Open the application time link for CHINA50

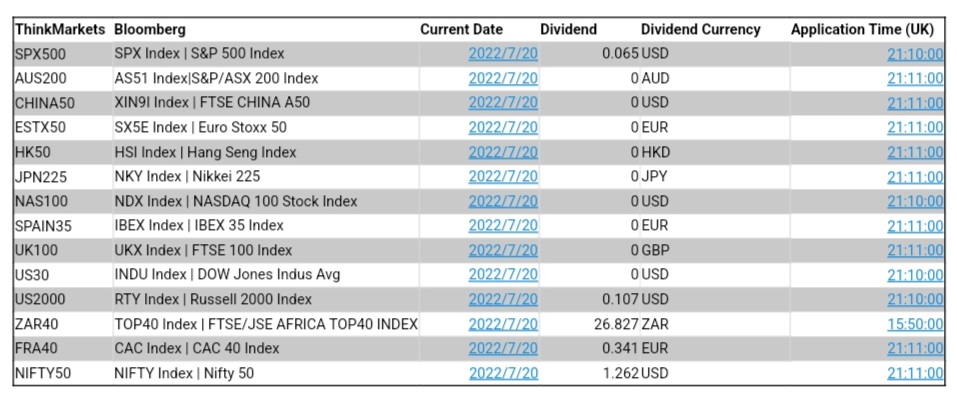pos(914,103)
